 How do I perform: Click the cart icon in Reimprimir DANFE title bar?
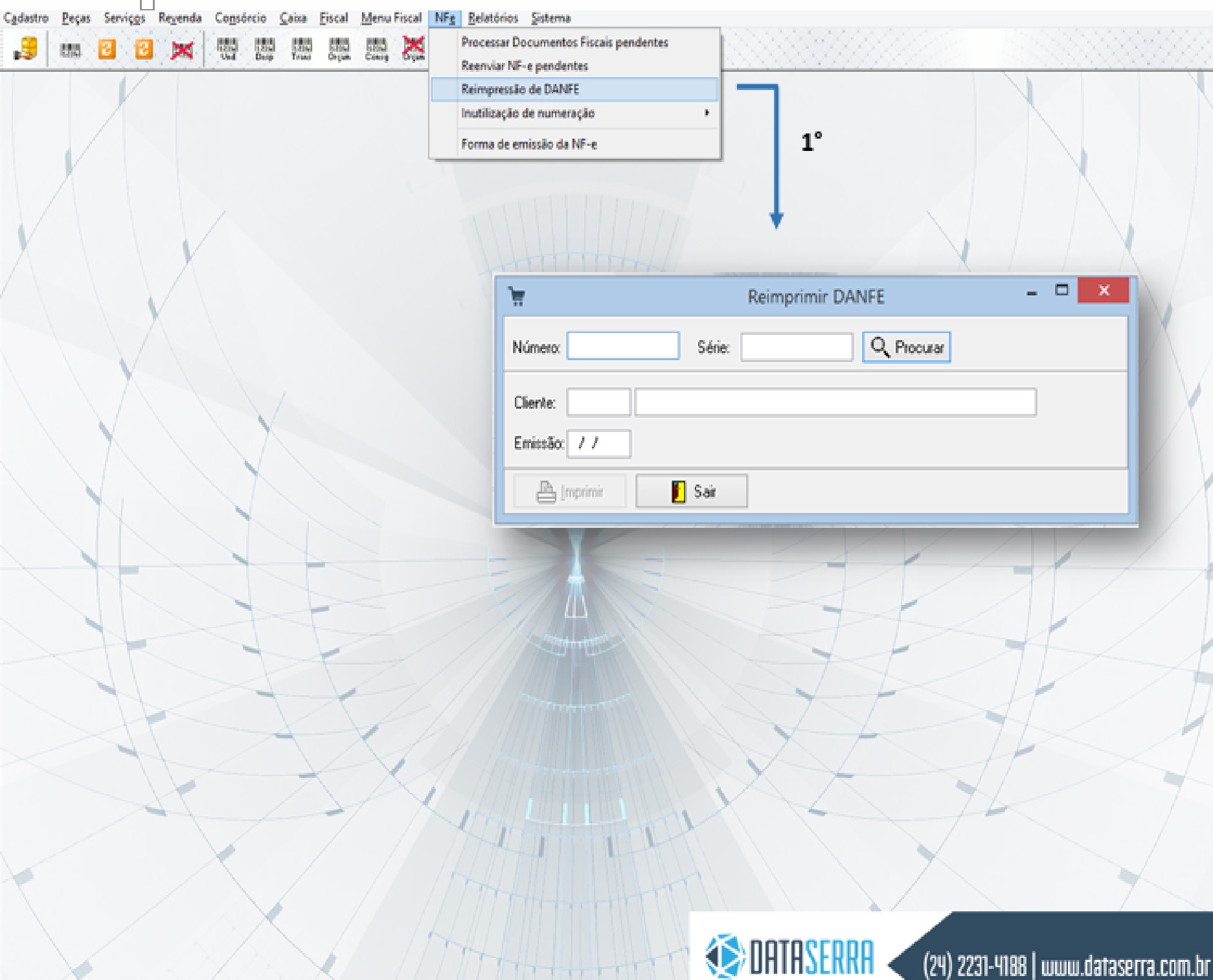[517, 297]
